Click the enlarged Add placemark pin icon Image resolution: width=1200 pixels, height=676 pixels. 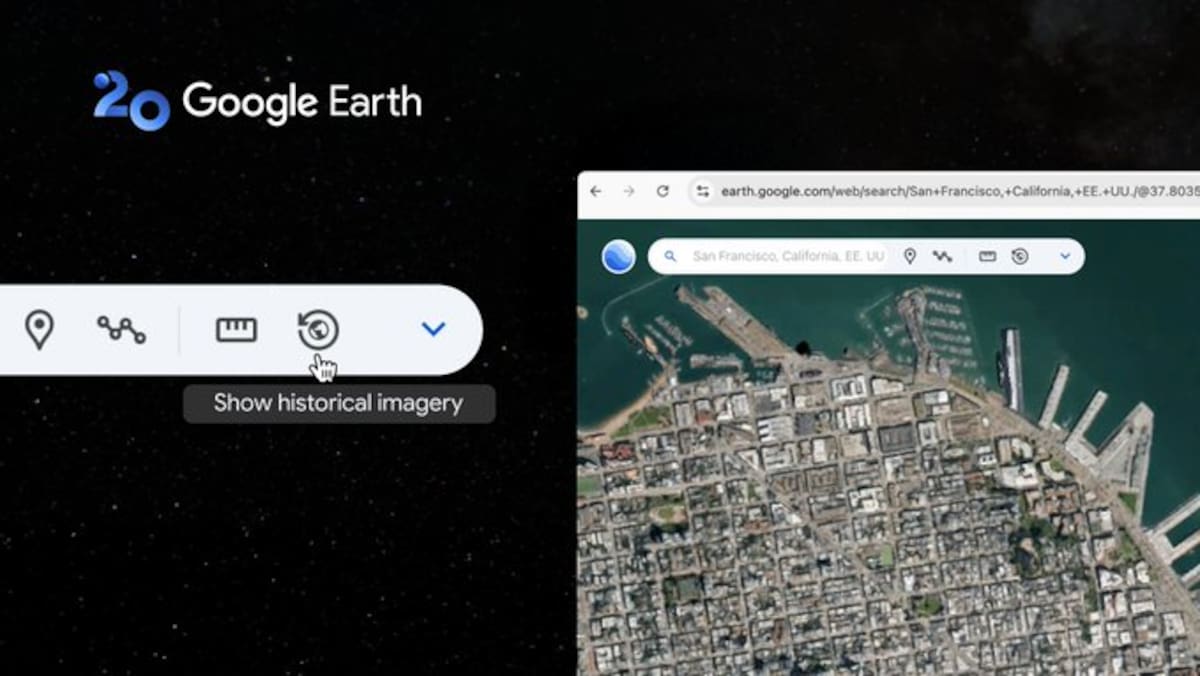pyautogui.click(x=39, y=330)
